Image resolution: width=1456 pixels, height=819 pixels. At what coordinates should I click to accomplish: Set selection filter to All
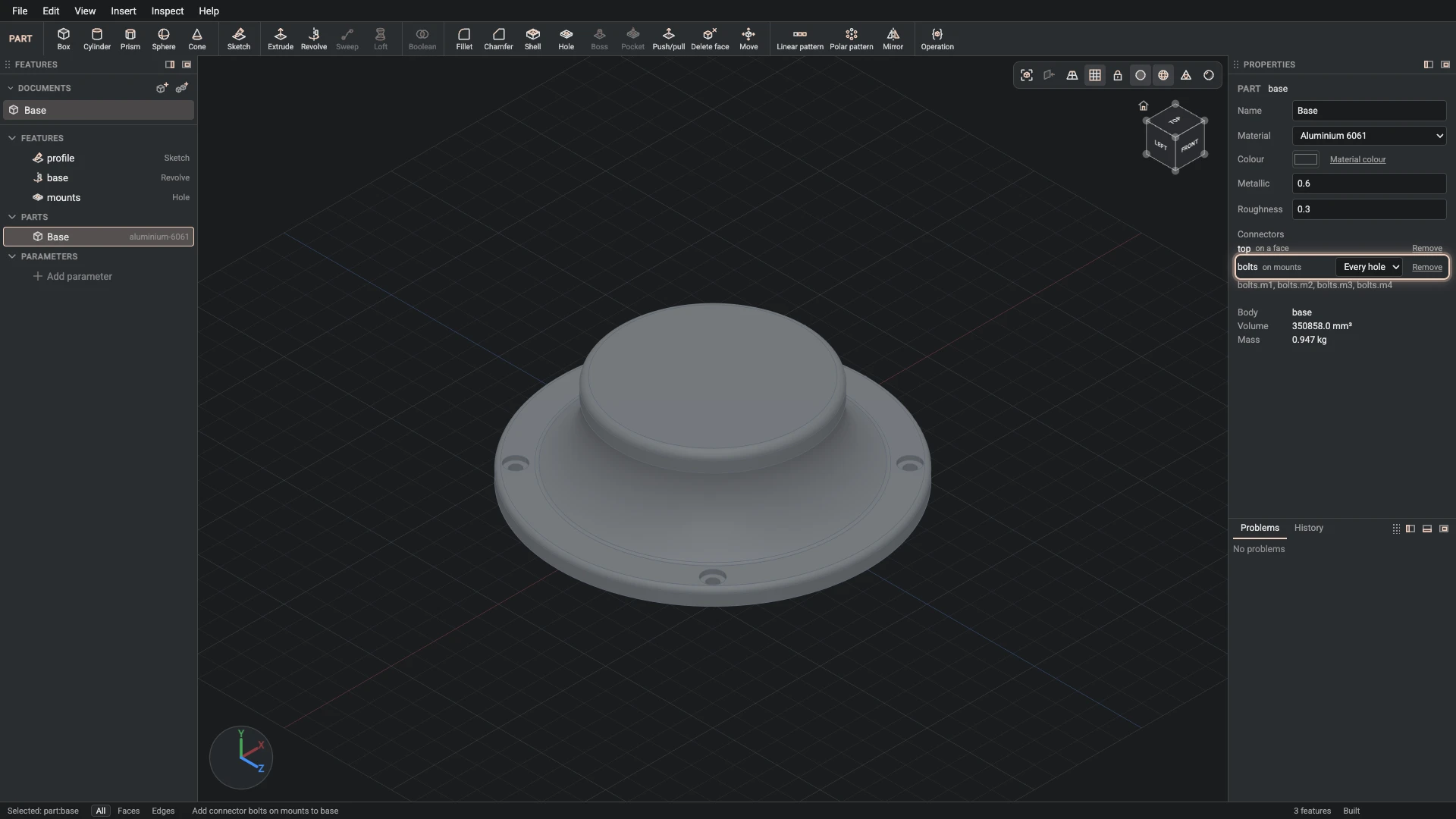tap(100, 811)
